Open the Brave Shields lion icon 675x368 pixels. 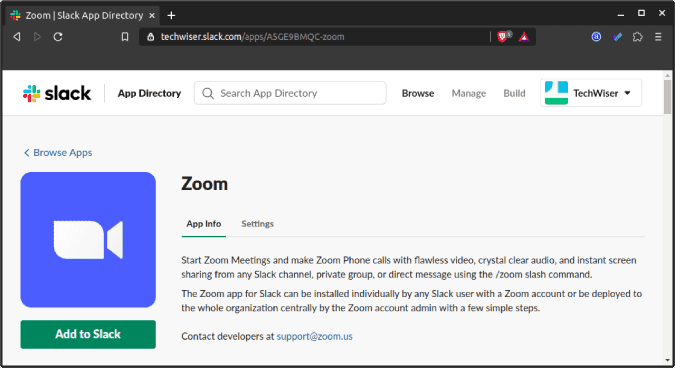click(x=503, y=37)
